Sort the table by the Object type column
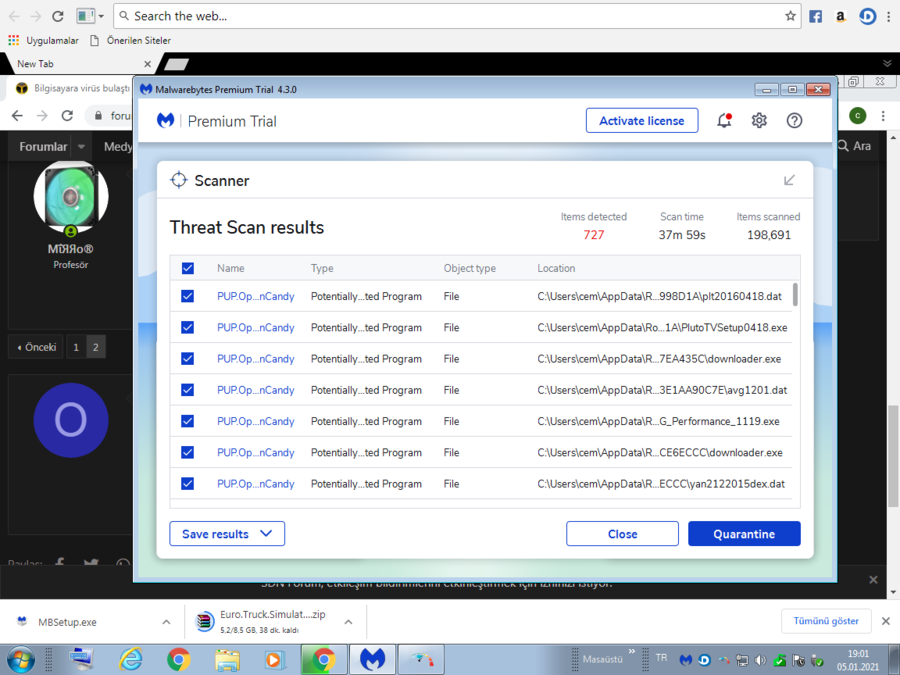This screenshot has height=675, width=900. coord(470,268)
